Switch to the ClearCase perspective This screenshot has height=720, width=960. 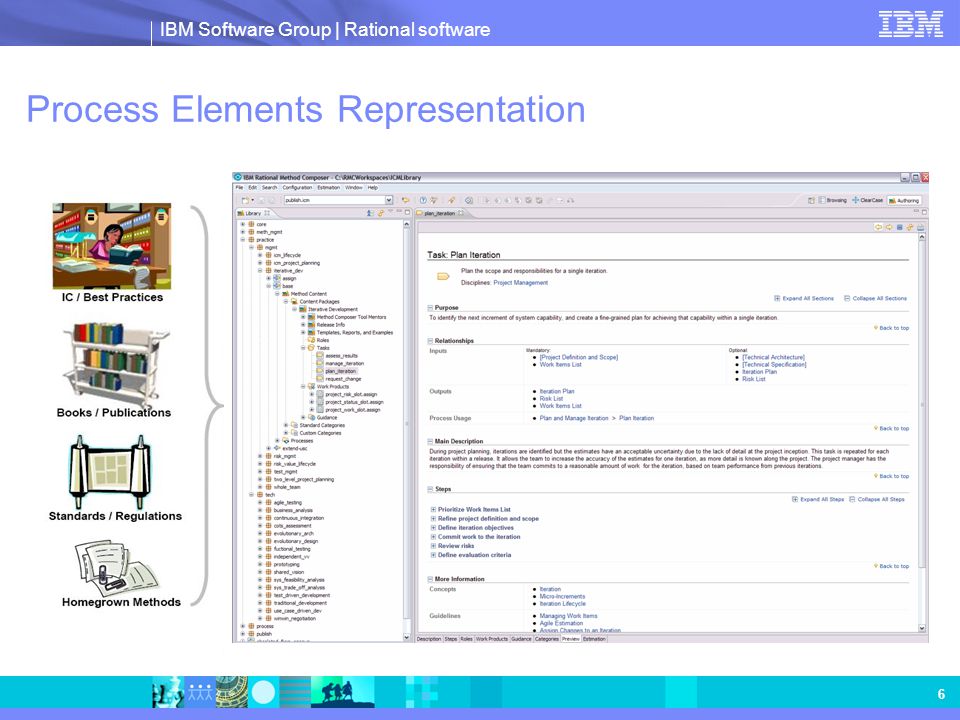click(868, 200)
